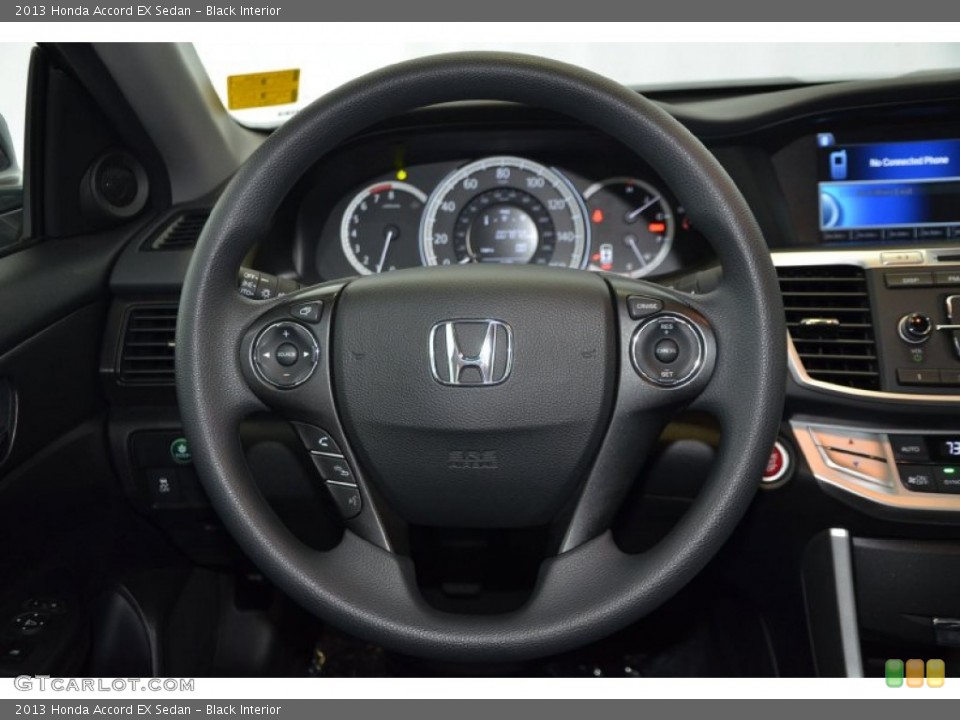Activate the voice talk button on wheel
The image size is (960, 720).
tap(345, 500)
